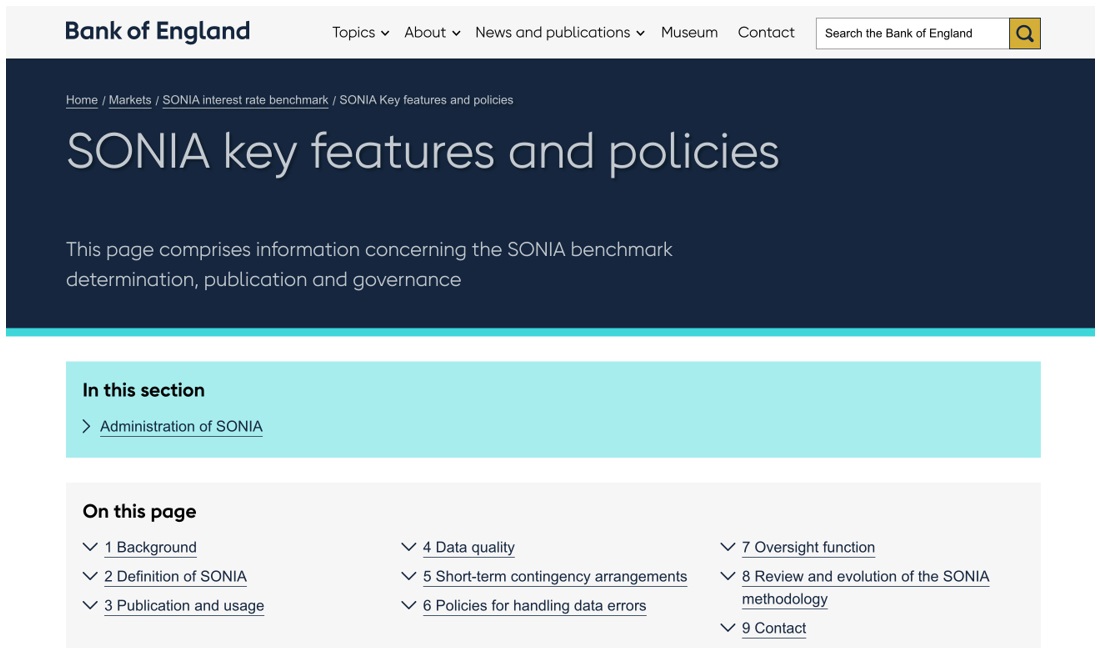The image size is (1100, 648).
Task: Click chevron beside 4 Data quality
Action: tap(408, 547)
